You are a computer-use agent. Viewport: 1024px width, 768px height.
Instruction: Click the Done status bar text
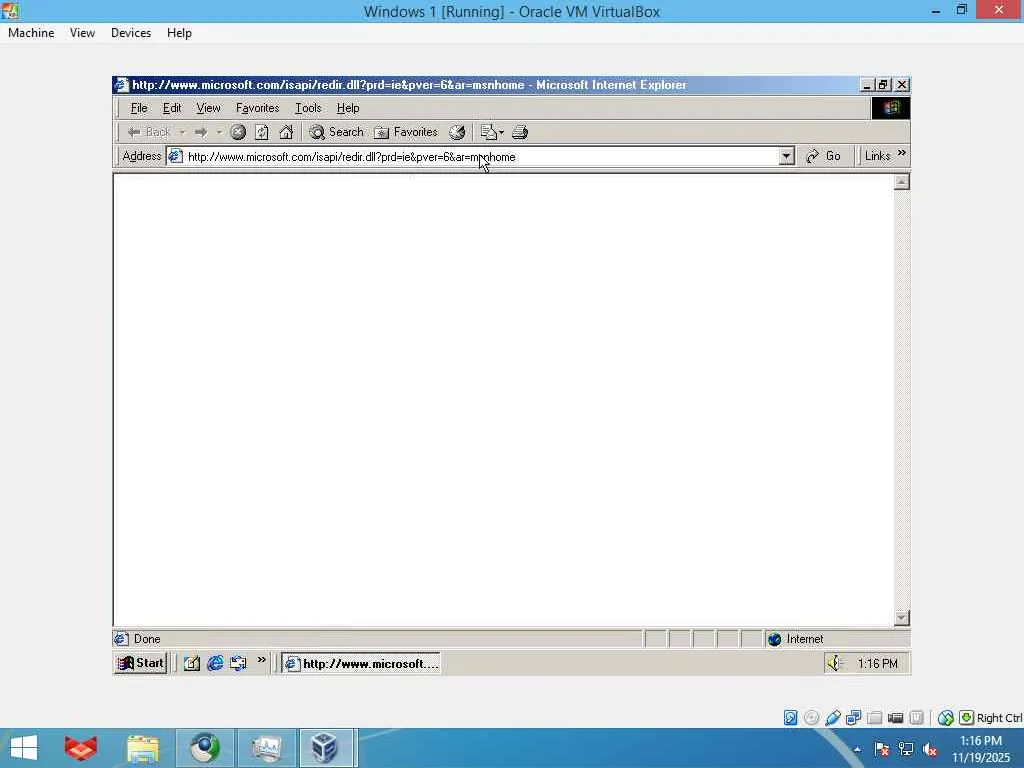(147, 639)
